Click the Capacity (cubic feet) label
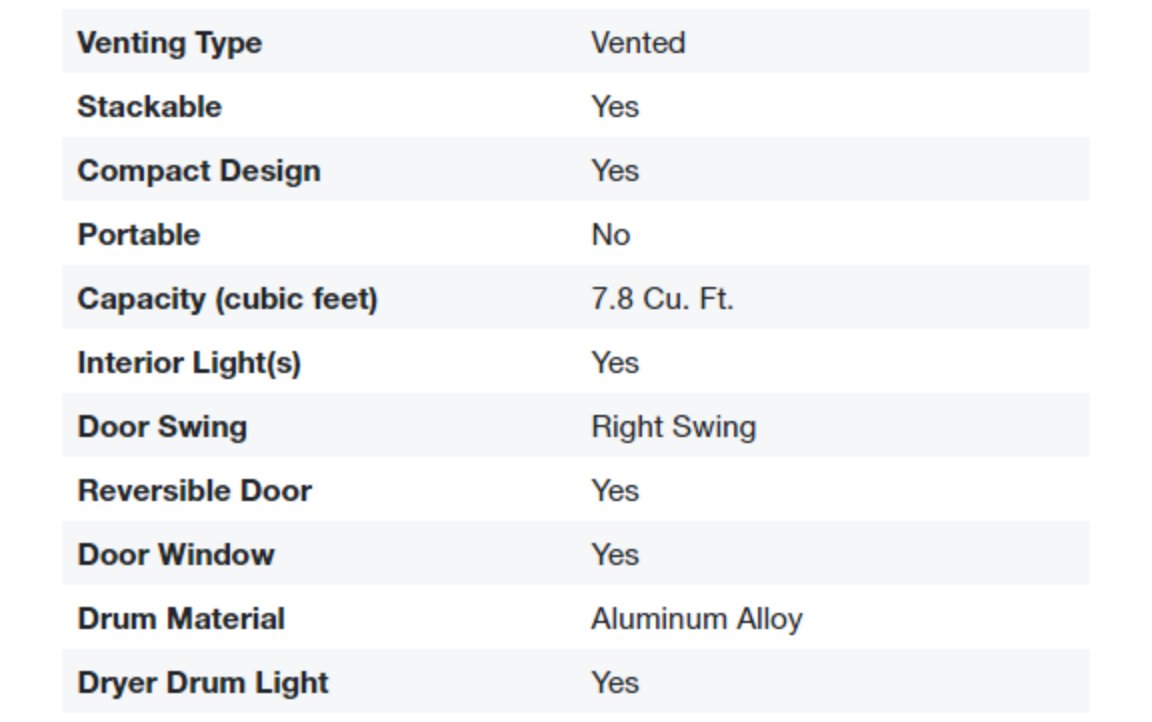Image resolution: width=1152 pixels, height=722 pixels. click(227, 299)
